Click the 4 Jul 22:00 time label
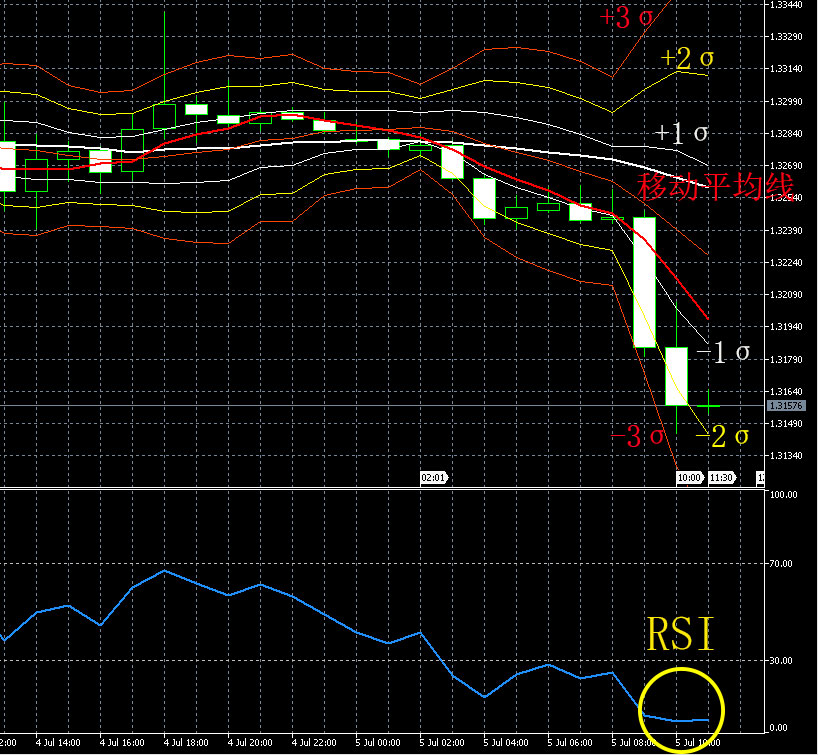Image resolution: width=819 pixels, height=755 pixels. point(314,742)
